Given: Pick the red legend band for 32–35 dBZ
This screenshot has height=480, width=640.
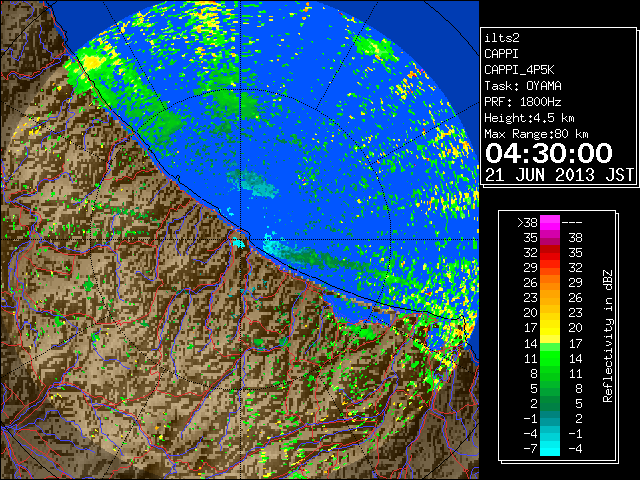Looking at the screenshot, I should (x=550, y=253).
